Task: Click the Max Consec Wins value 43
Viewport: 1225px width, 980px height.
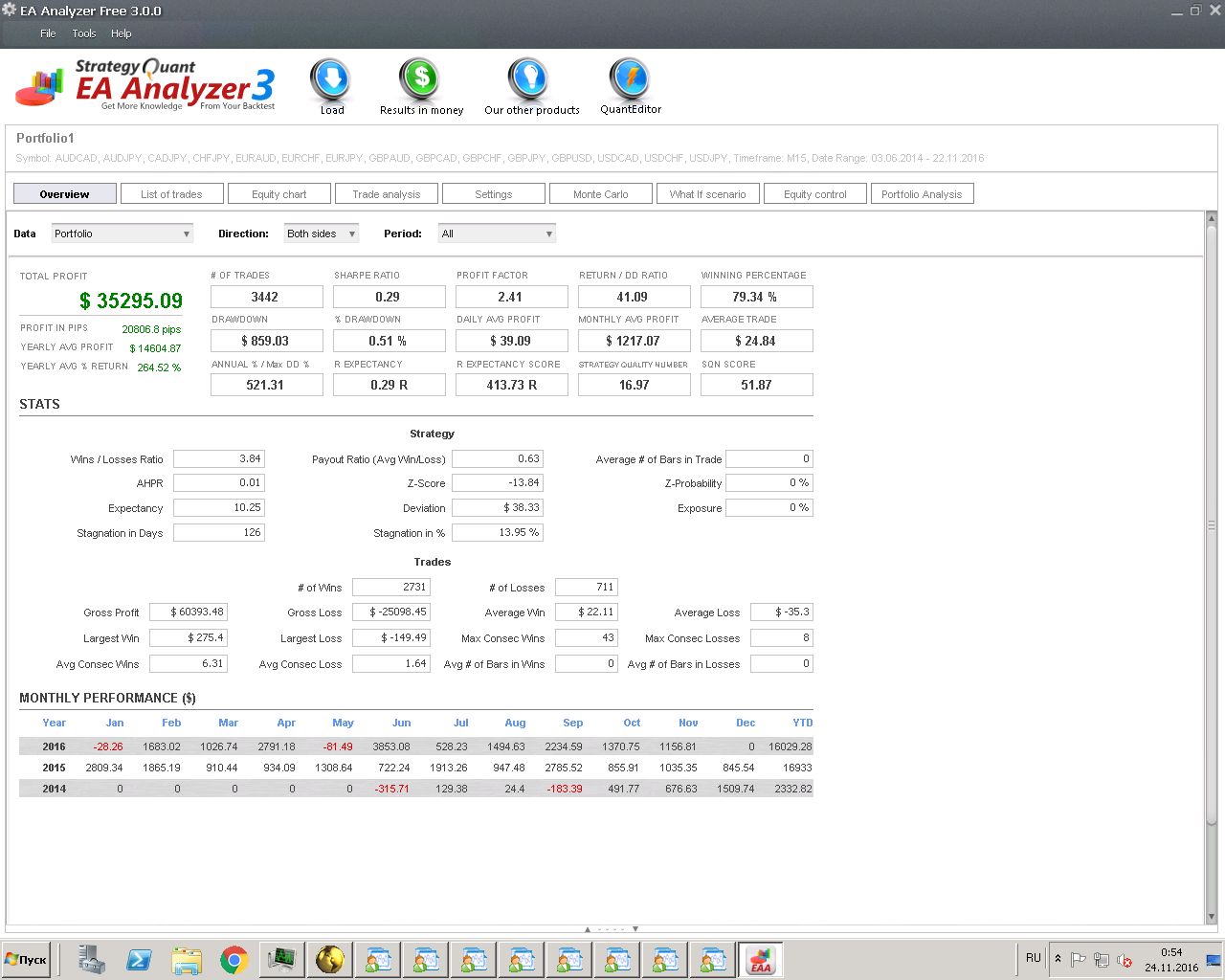Action: (x=587, y=637)
